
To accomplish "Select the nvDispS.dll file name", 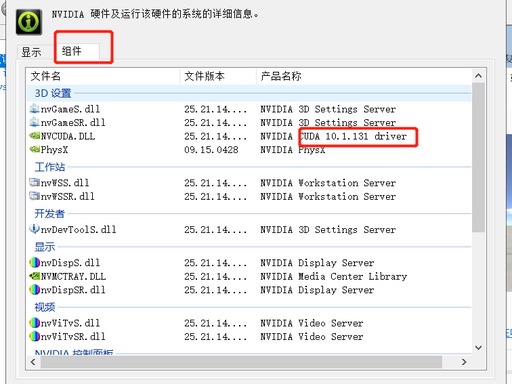I will [70, 263].
